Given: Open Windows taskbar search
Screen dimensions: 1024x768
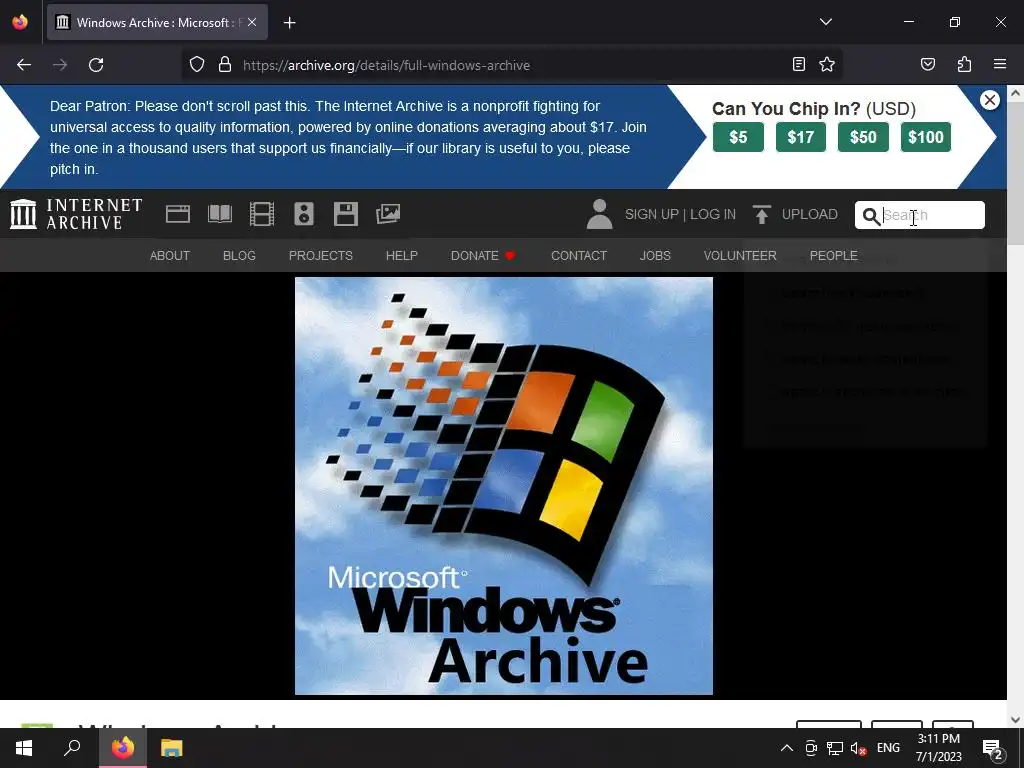Looking at the screenshot, I should click(x=72, y=748).
